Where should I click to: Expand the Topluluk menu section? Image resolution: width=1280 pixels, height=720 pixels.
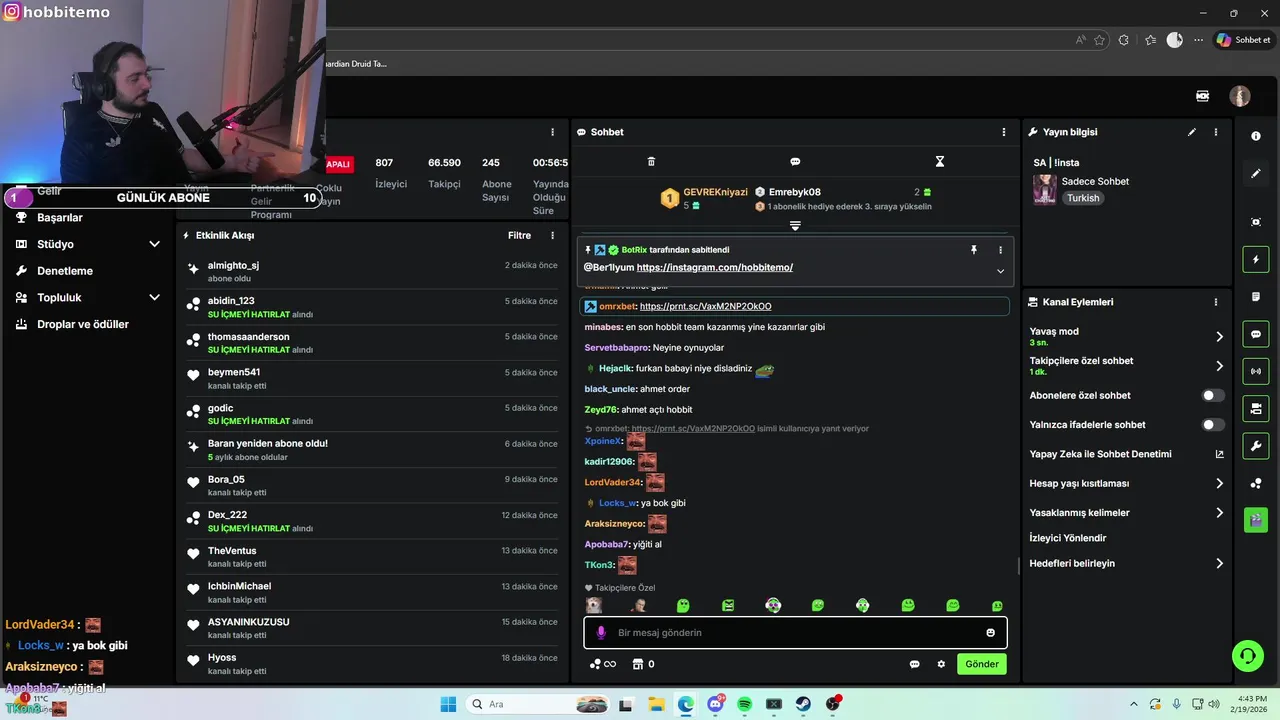88,298
